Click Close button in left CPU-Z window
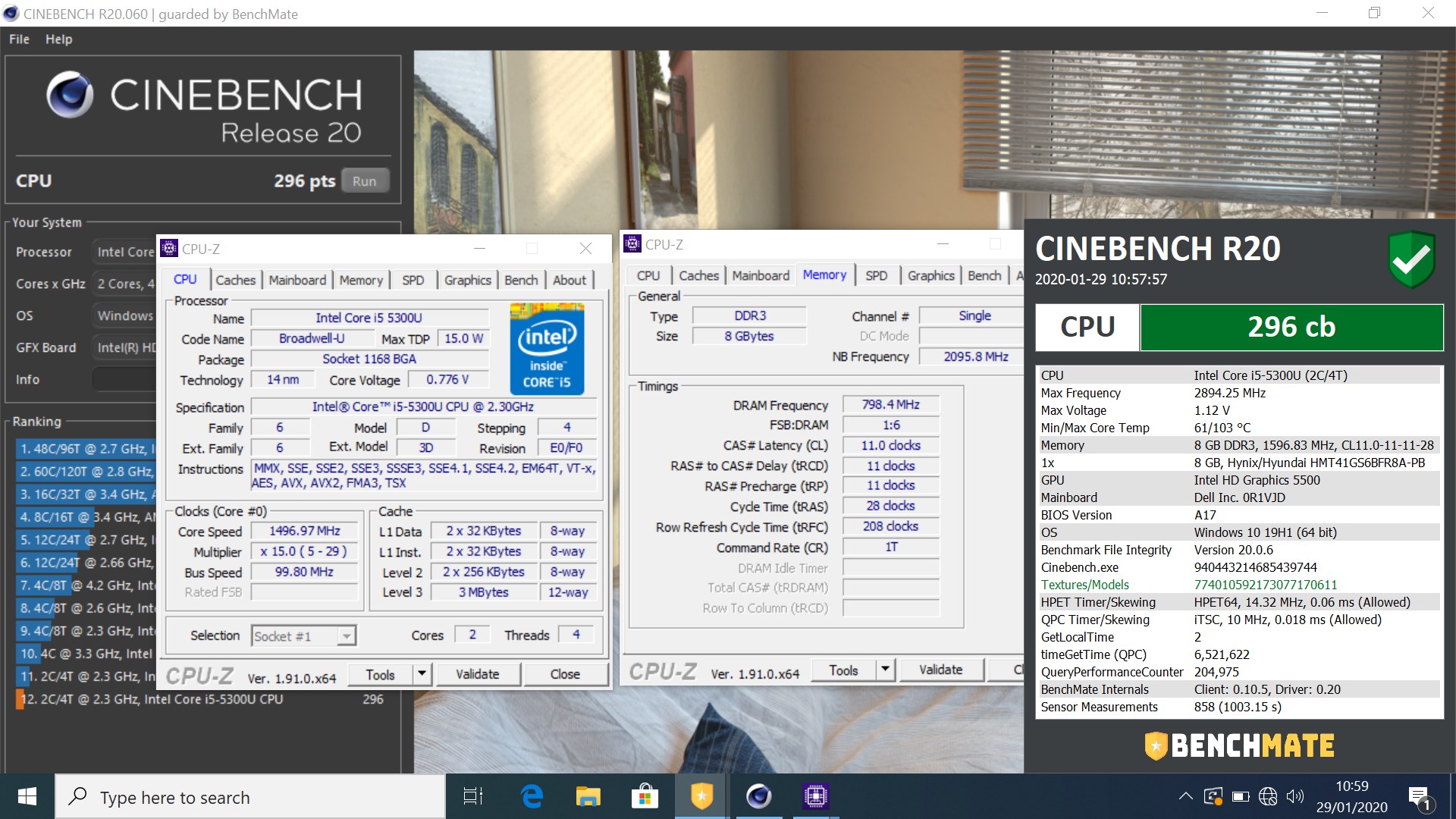The width and height of the screenshot is (1456, 819). [565, 674]
